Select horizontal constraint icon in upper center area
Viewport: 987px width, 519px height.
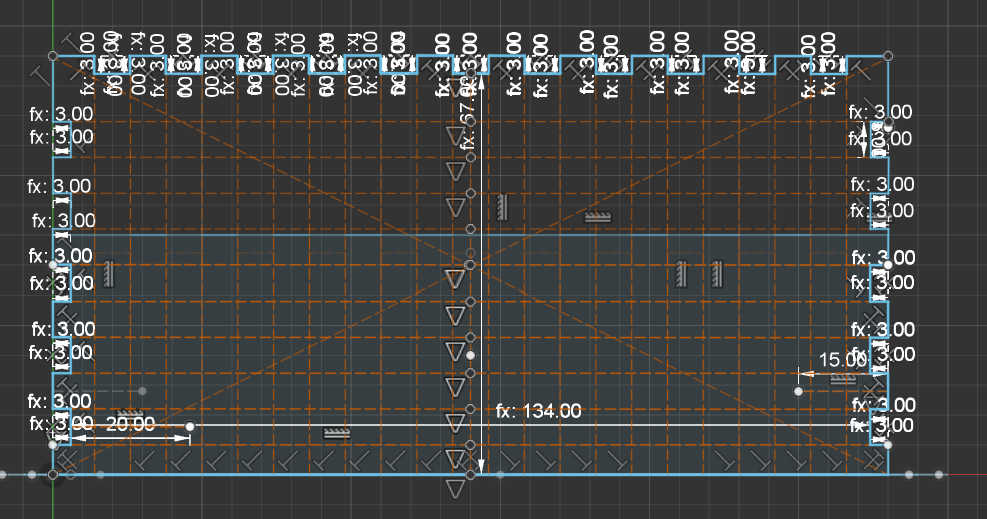click(x=597, y=216)
